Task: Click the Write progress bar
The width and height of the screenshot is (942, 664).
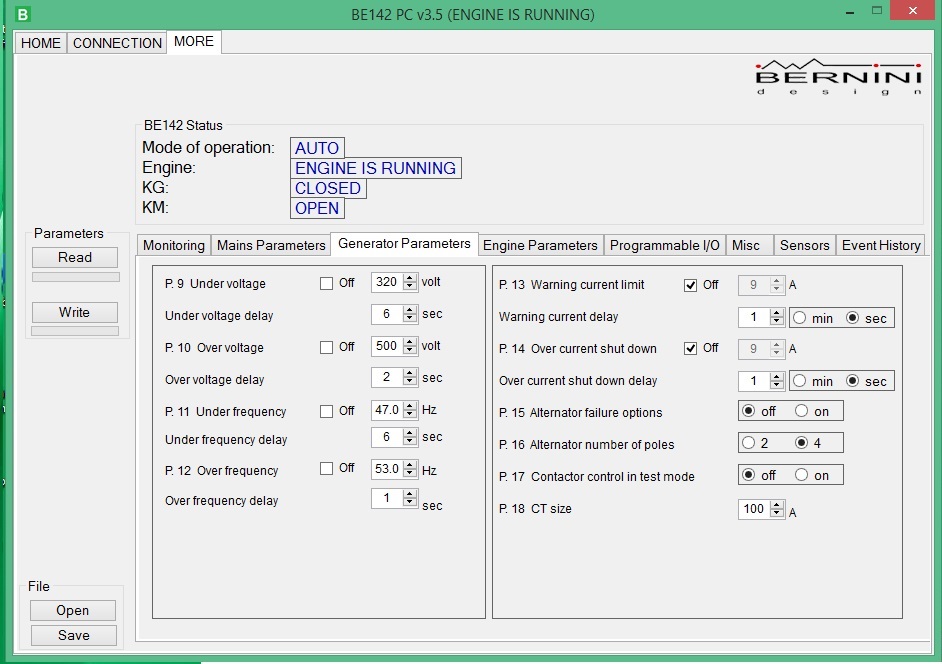Action: (75, 331)
